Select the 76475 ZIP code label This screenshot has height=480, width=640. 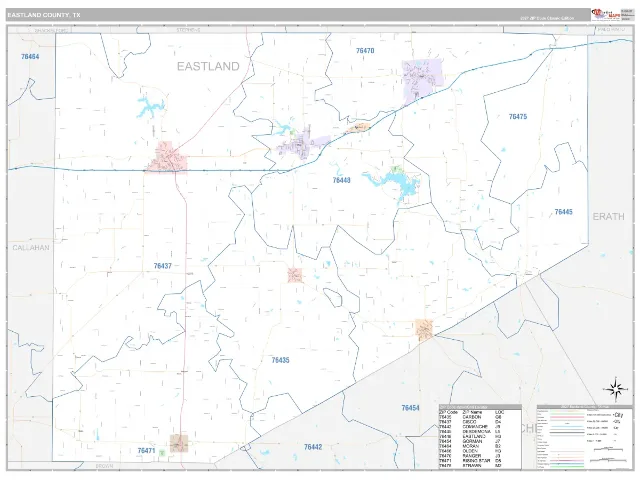(518, 117)
